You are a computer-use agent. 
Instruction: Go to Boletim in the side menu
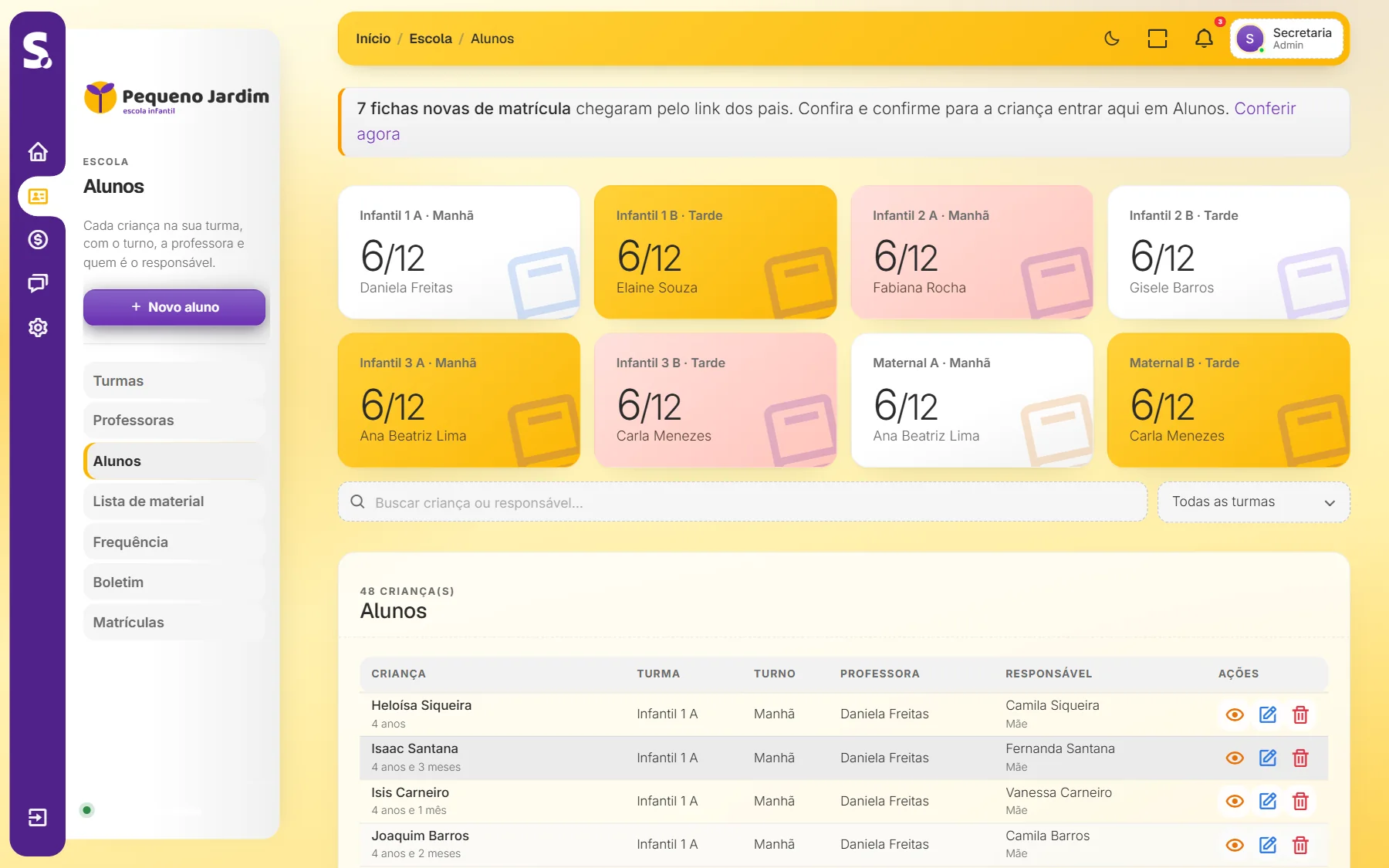[174, 583]
